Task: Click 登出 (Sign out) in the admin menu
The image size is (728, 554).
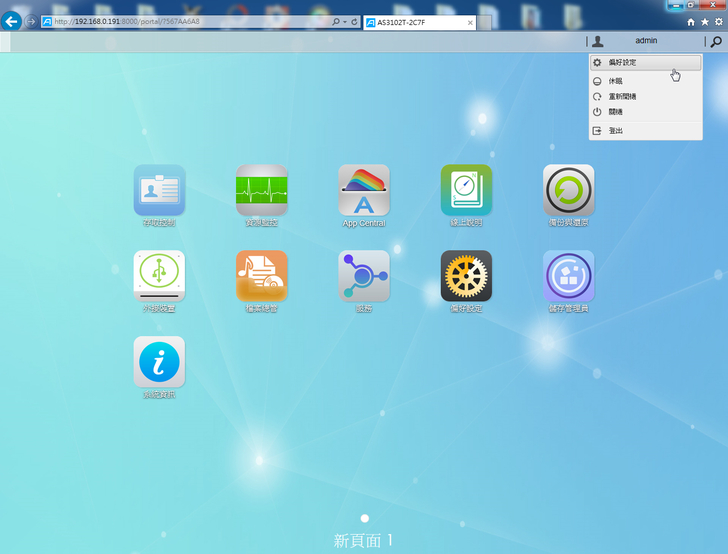Action: (x=616, y=130)
